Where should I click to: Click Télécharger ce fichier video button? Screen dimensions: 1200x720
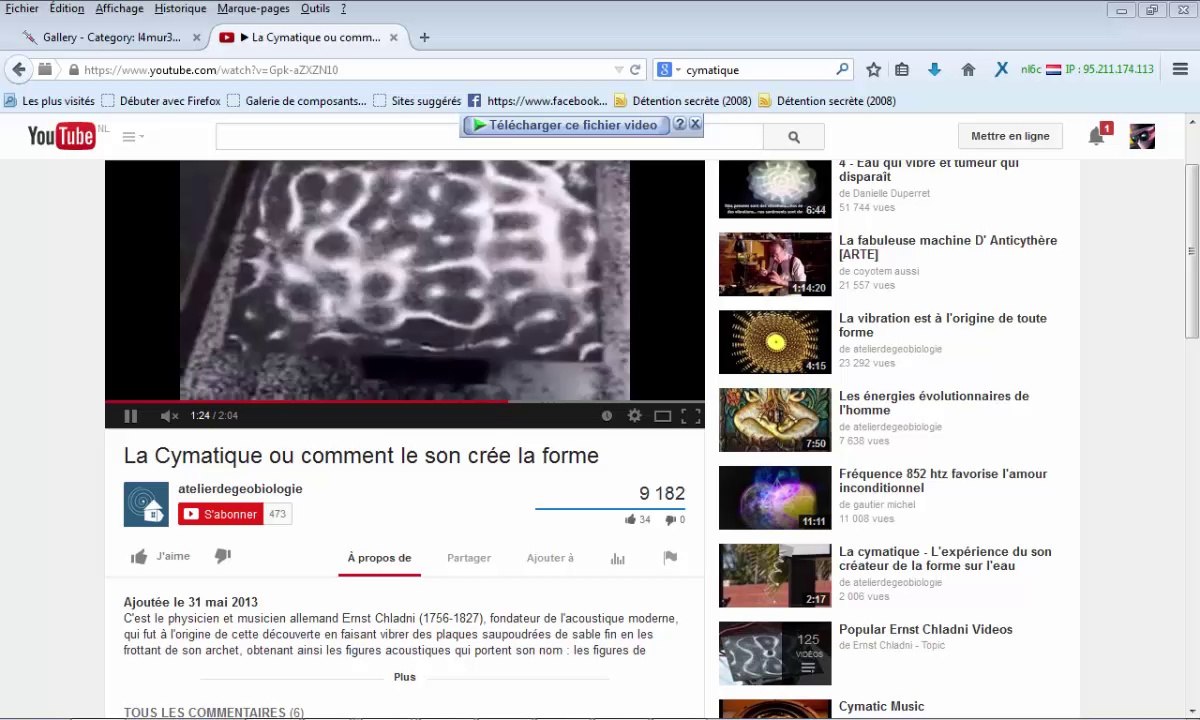point(565,125)
